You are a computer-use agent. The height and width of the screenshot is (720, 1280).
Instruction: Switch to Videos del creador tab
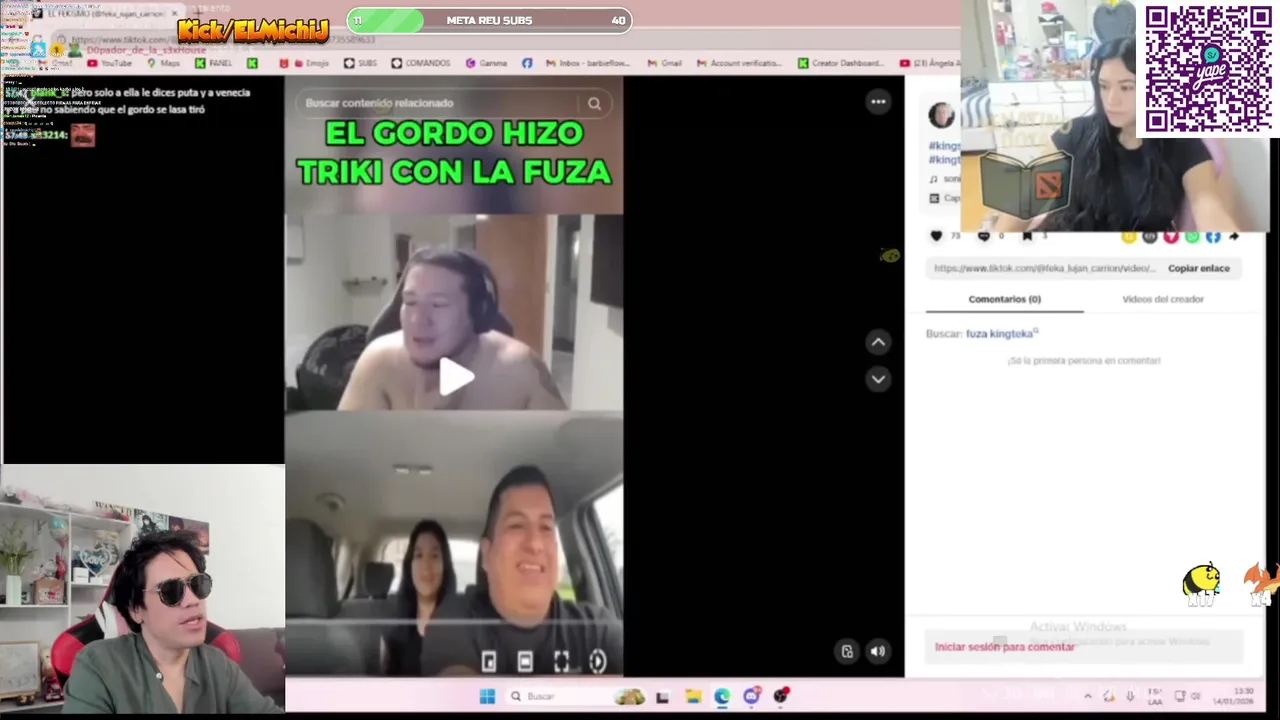[x=1163, y=299]
